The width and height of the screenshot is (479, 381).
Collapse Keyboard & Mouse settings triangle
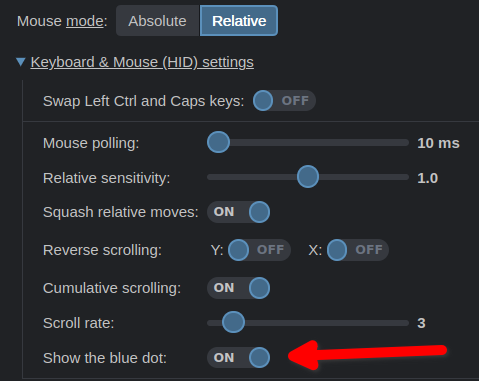(21, 62)
